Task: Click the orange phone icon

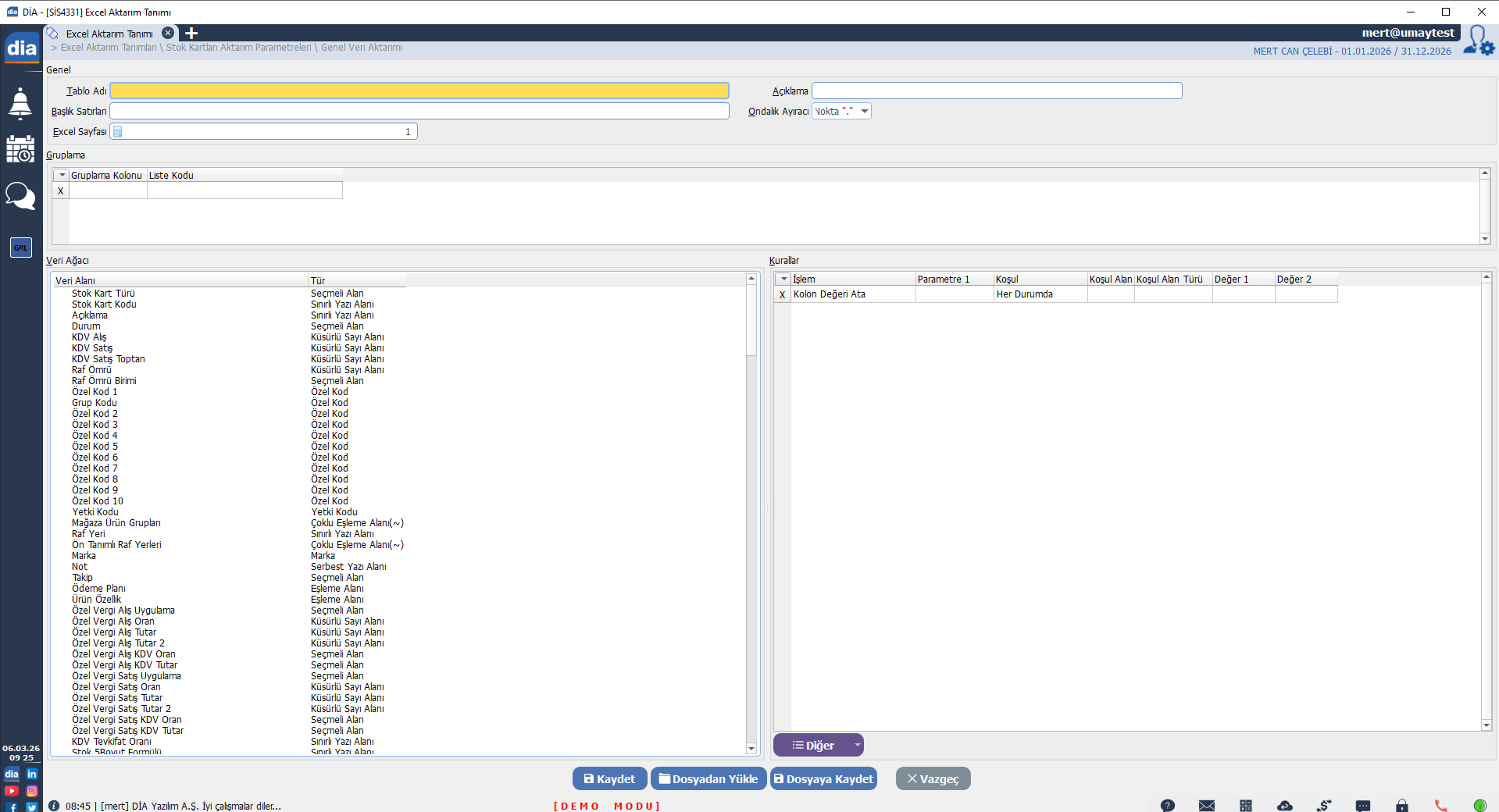Action: [1441, 805]
